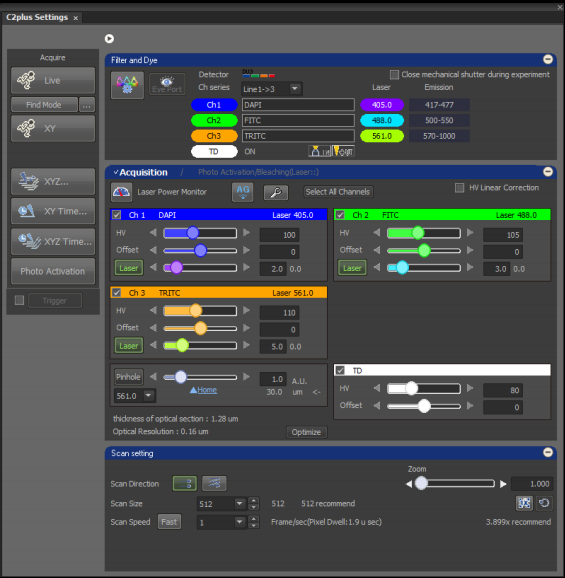Image resolution: width=565 pixels, height=578 pixels.
Task: Enable HV Linear Correction checkbox
Action: tap(459, 188)
